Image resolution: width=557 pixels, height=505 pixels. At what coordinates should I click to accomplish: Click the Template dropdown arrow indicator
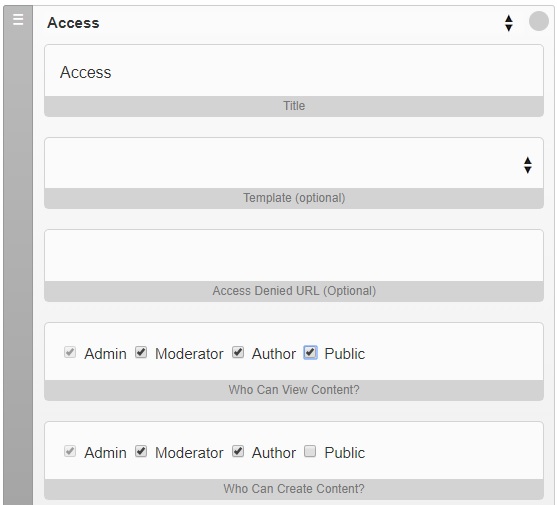click(528, 165)
